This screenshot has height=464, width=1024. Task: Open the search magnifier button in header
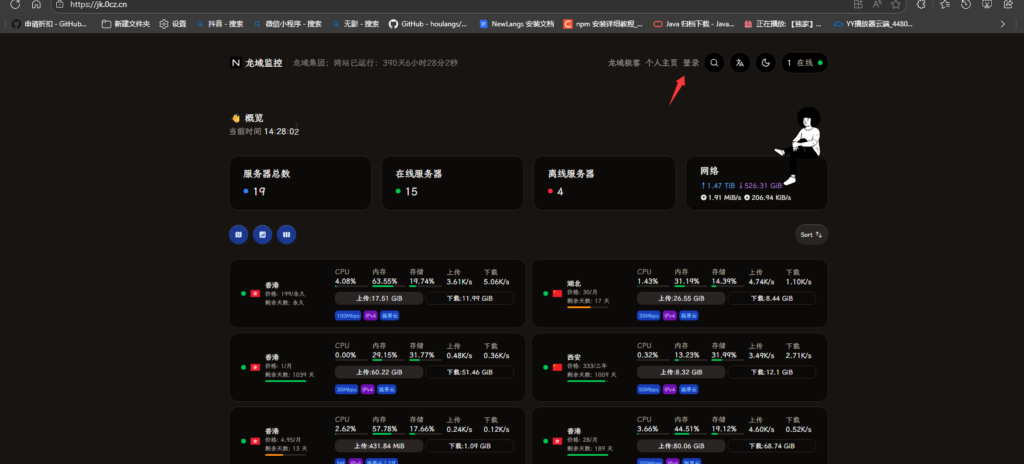[714, 63]
